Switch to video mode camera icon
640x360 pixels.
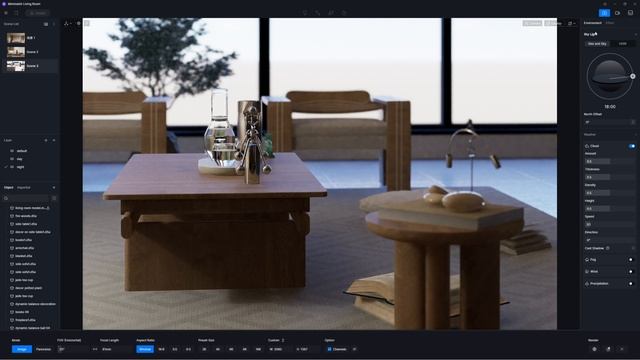tap(617, 13)
